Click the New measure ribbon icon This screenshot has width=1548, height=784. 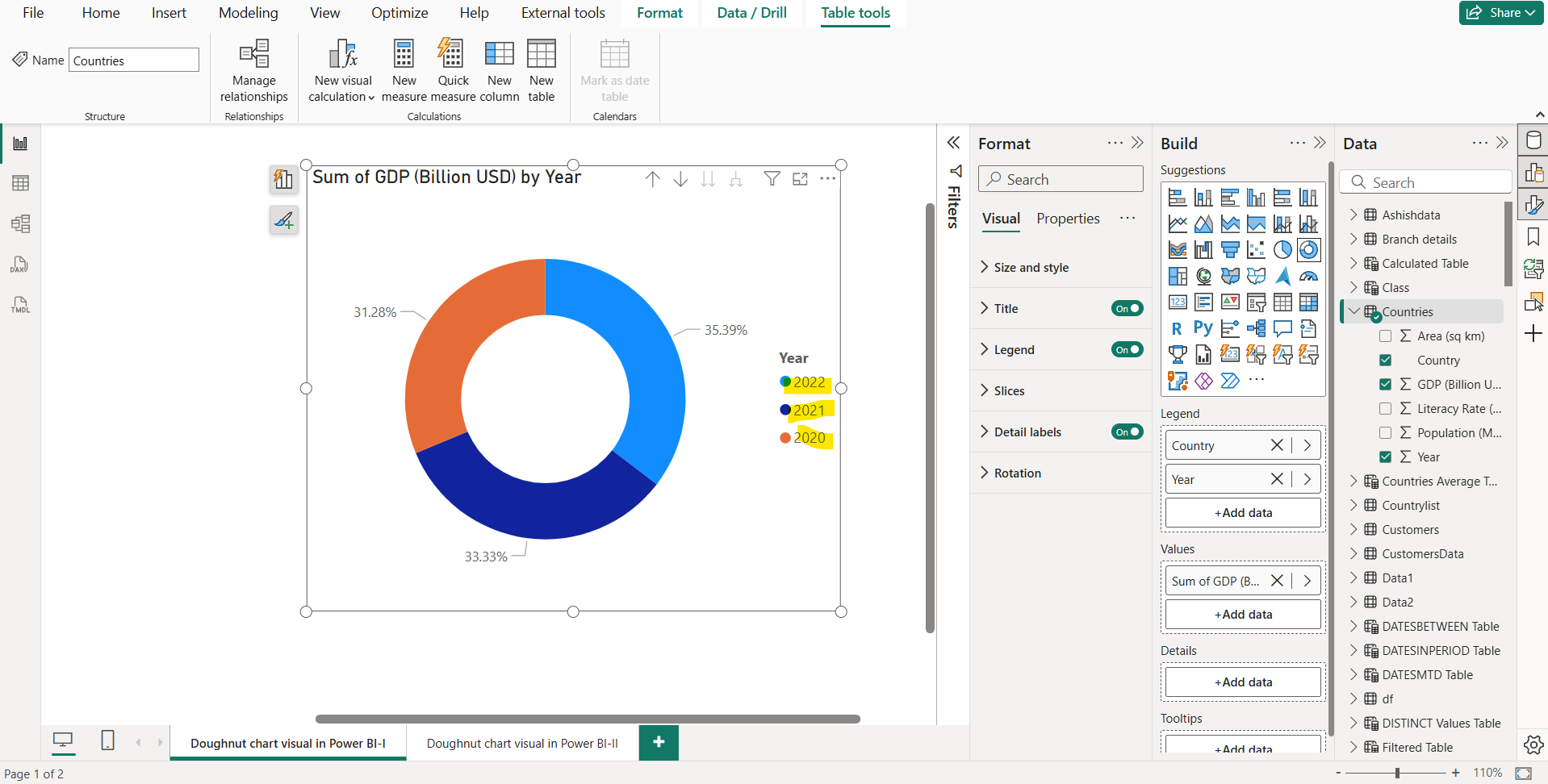pos(404,68)
